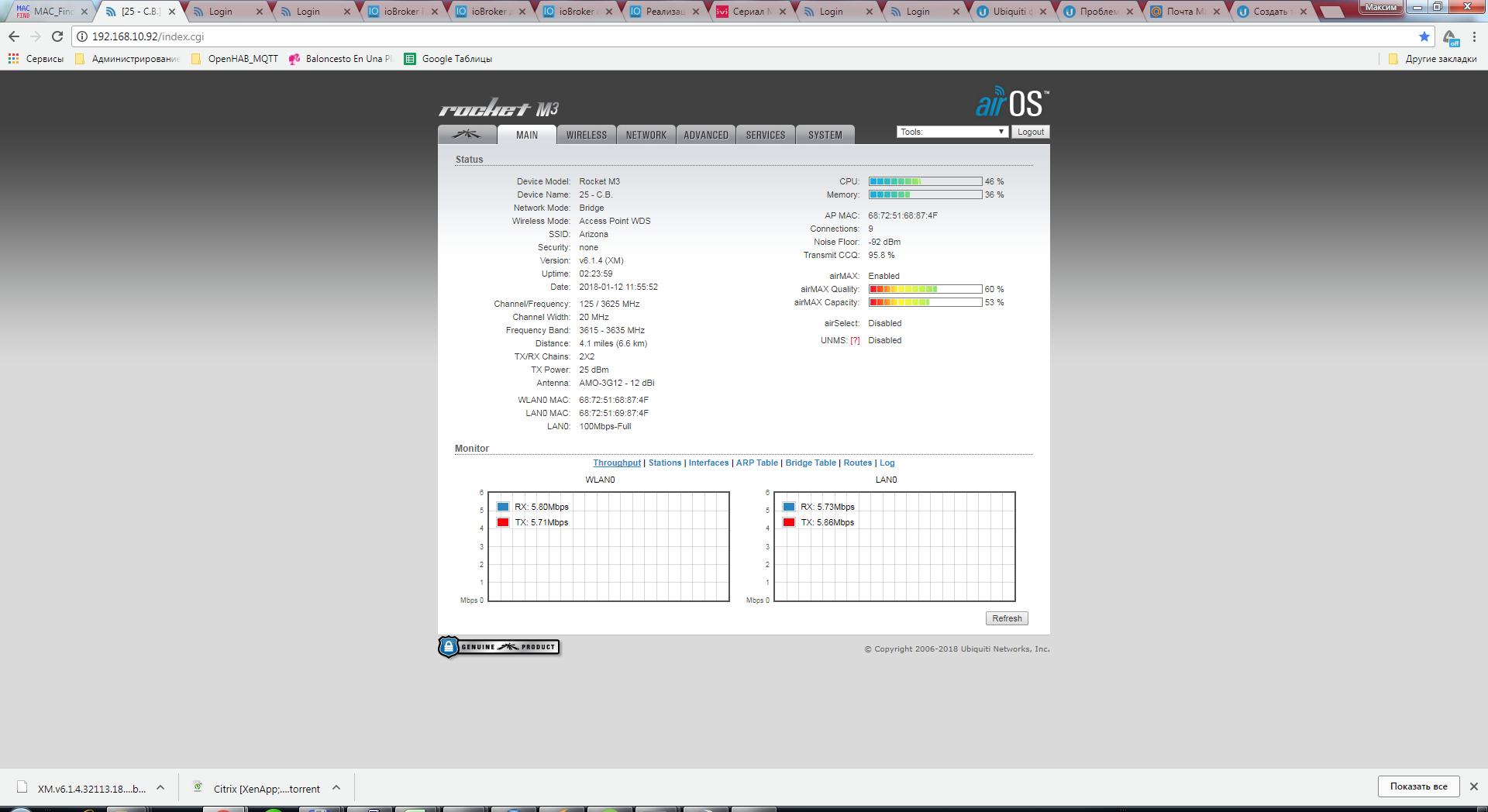Open the Log monitor link
This screenshot has width=1488, height=812.
coord(887,463)
